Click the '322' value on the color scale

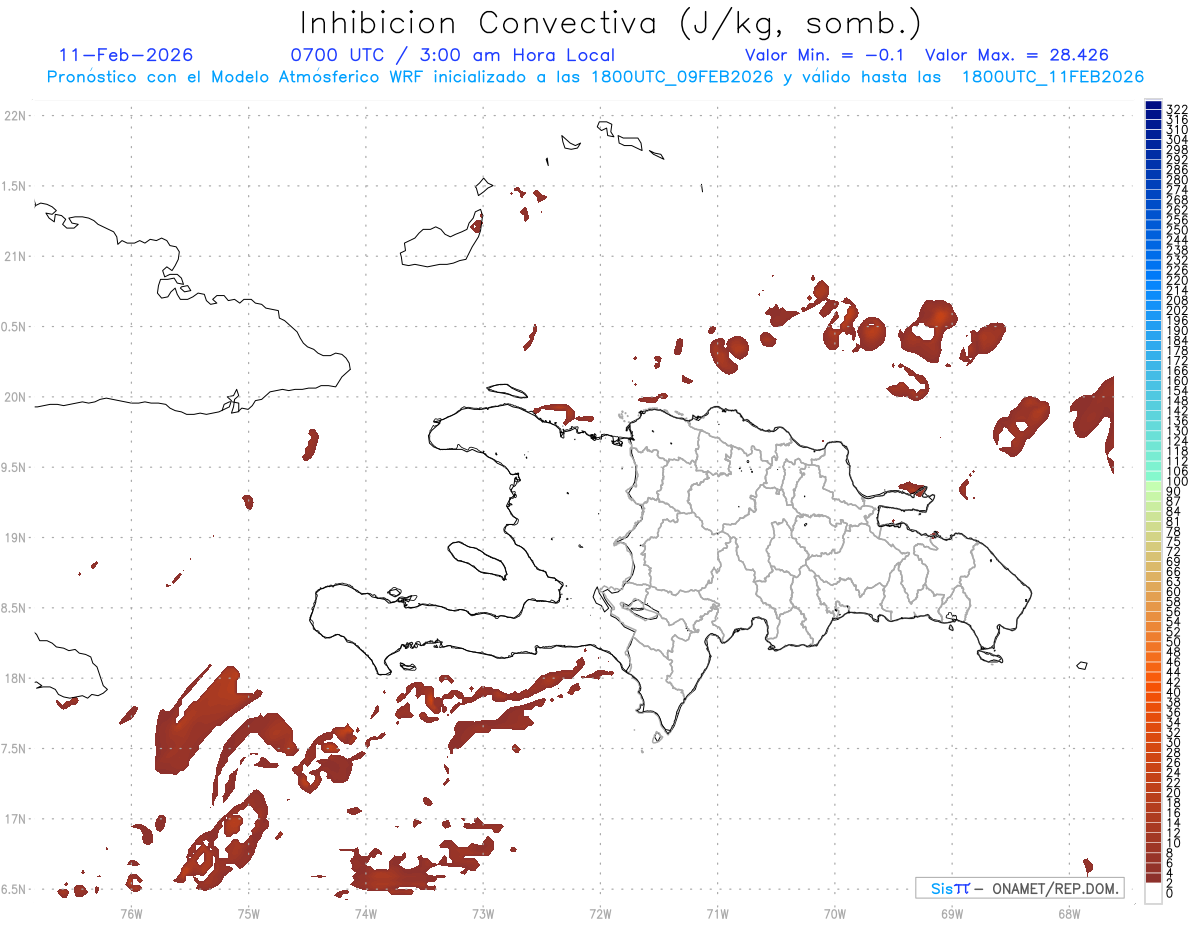1176,108
